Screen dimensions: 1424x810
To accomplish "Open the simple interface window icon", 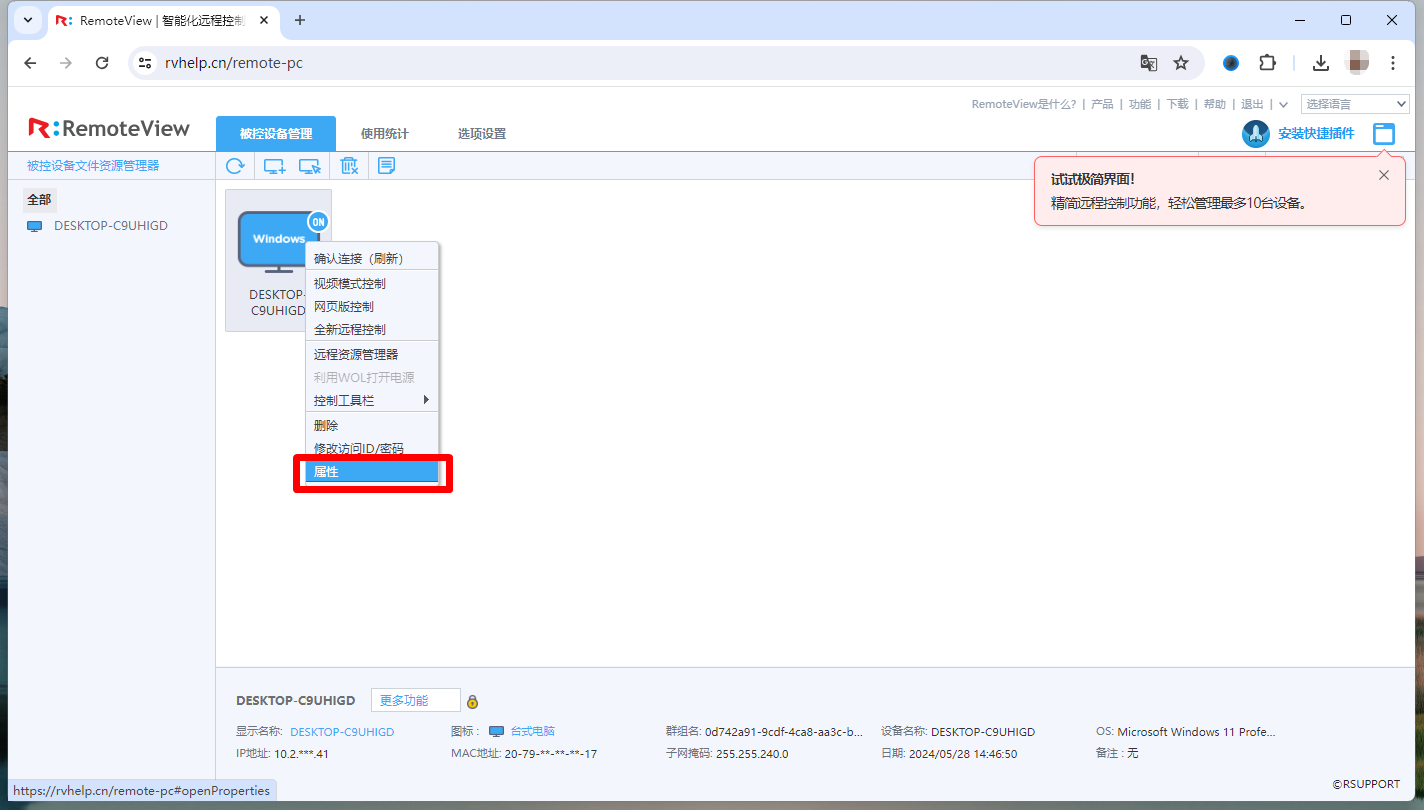I will click(x=1383, y=133).
